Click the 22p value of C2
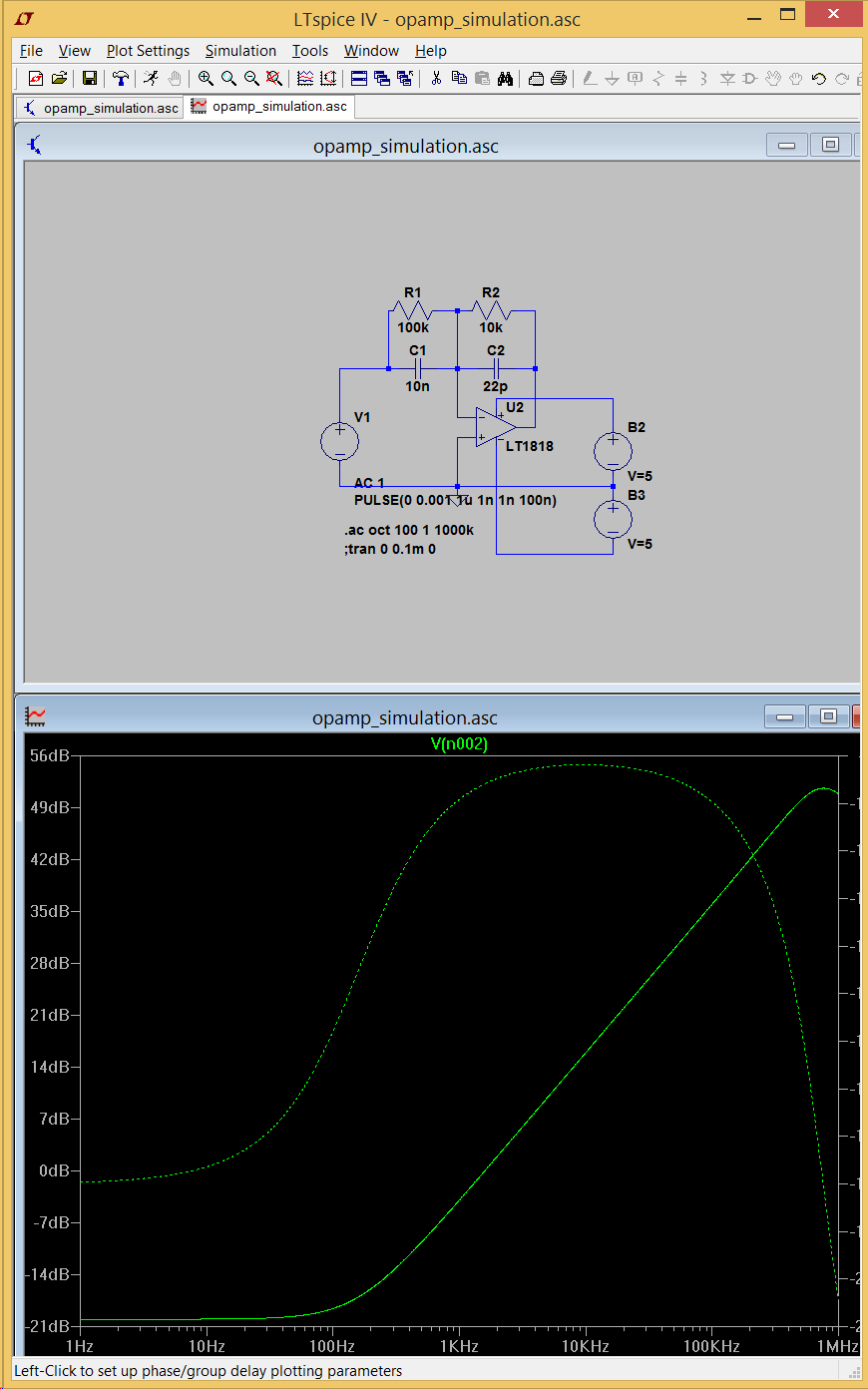The image size is (868, 1389). [x=496, y=386]
